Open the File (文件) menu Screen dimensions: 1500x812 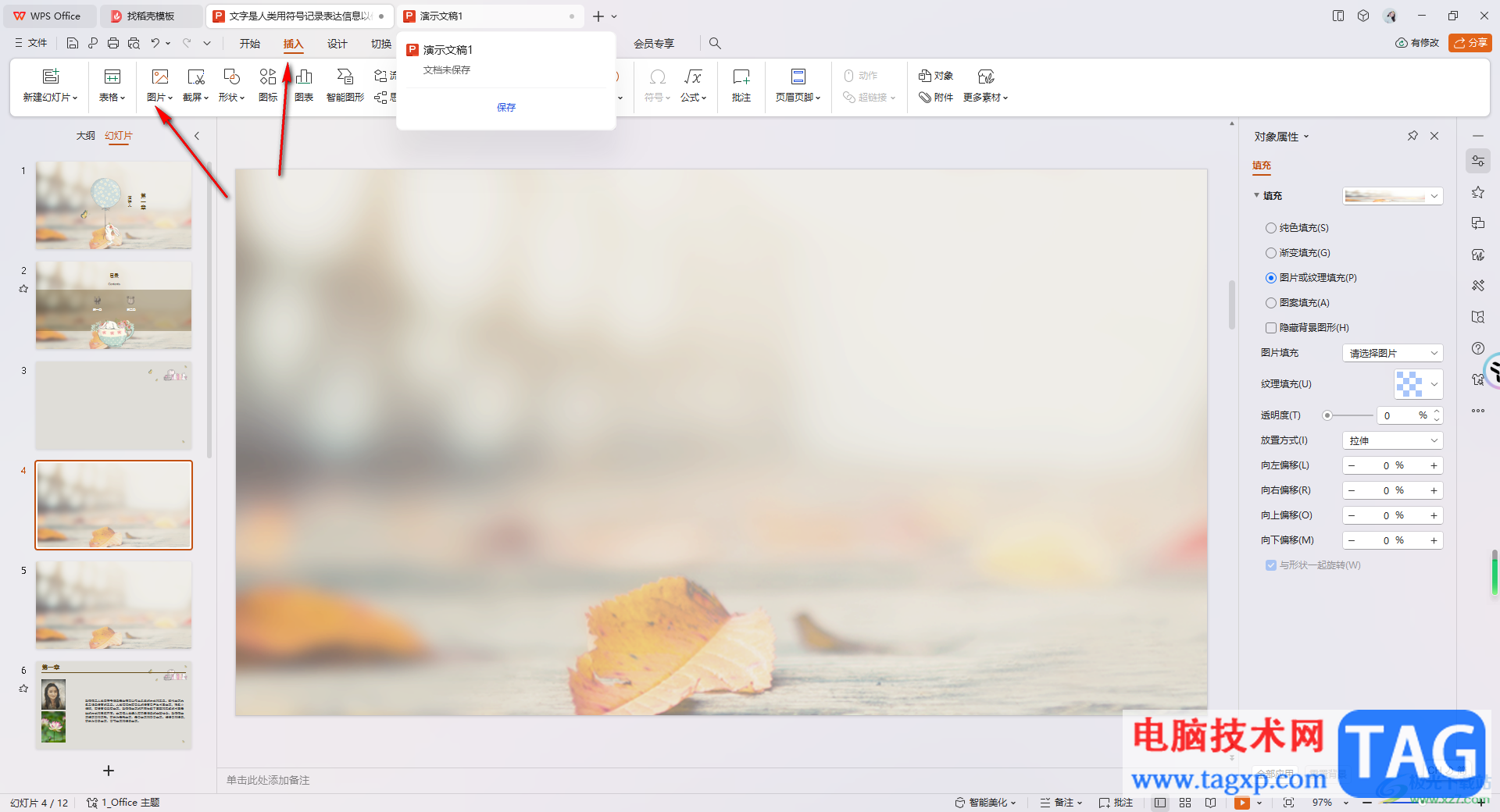point(31,44)
